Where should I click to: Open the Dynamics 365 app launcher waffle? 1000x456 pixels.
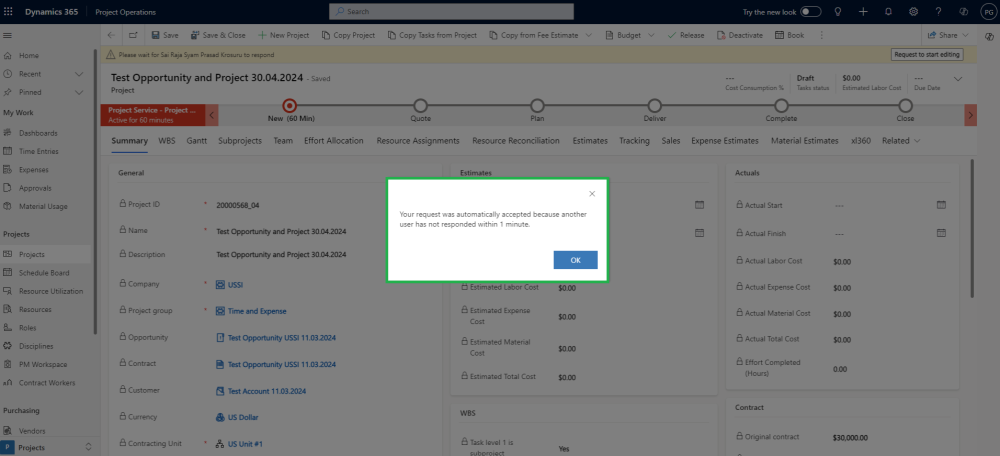coord(8,11)
